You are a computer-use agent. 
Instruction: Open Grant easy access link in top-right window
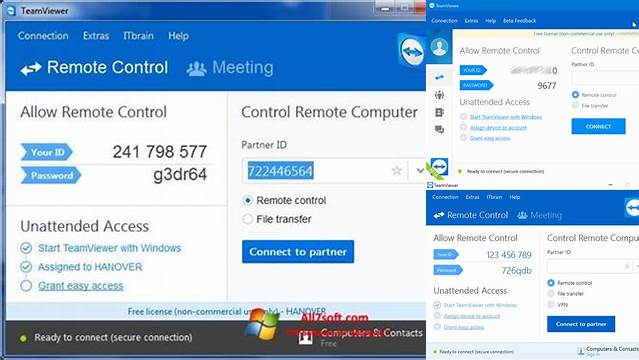click(490, 138)
